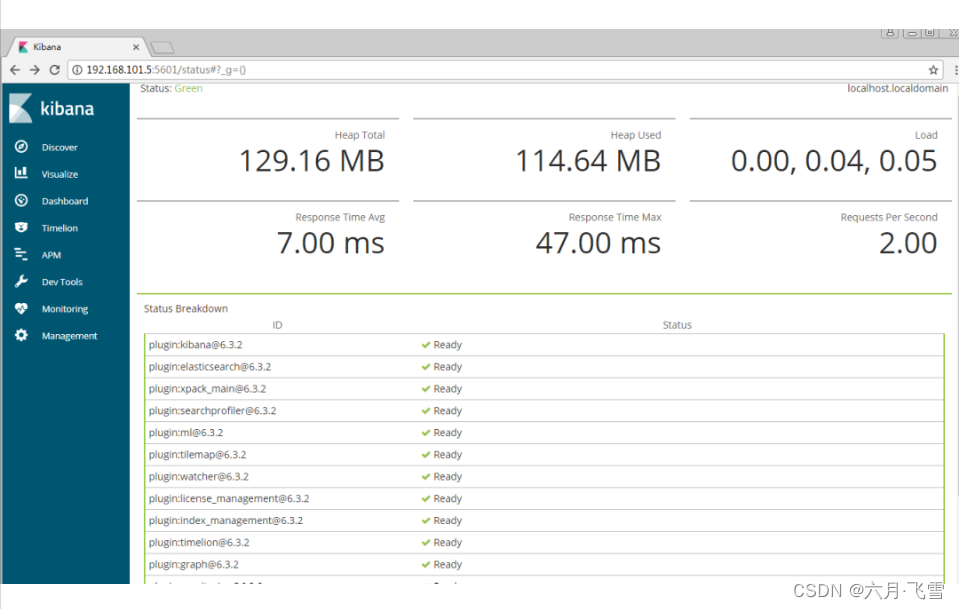Image resolution: width=959 pixels, height=609 pixels.
Task: Click Heap Total value 129.16 MB
Action: point(312,161)
